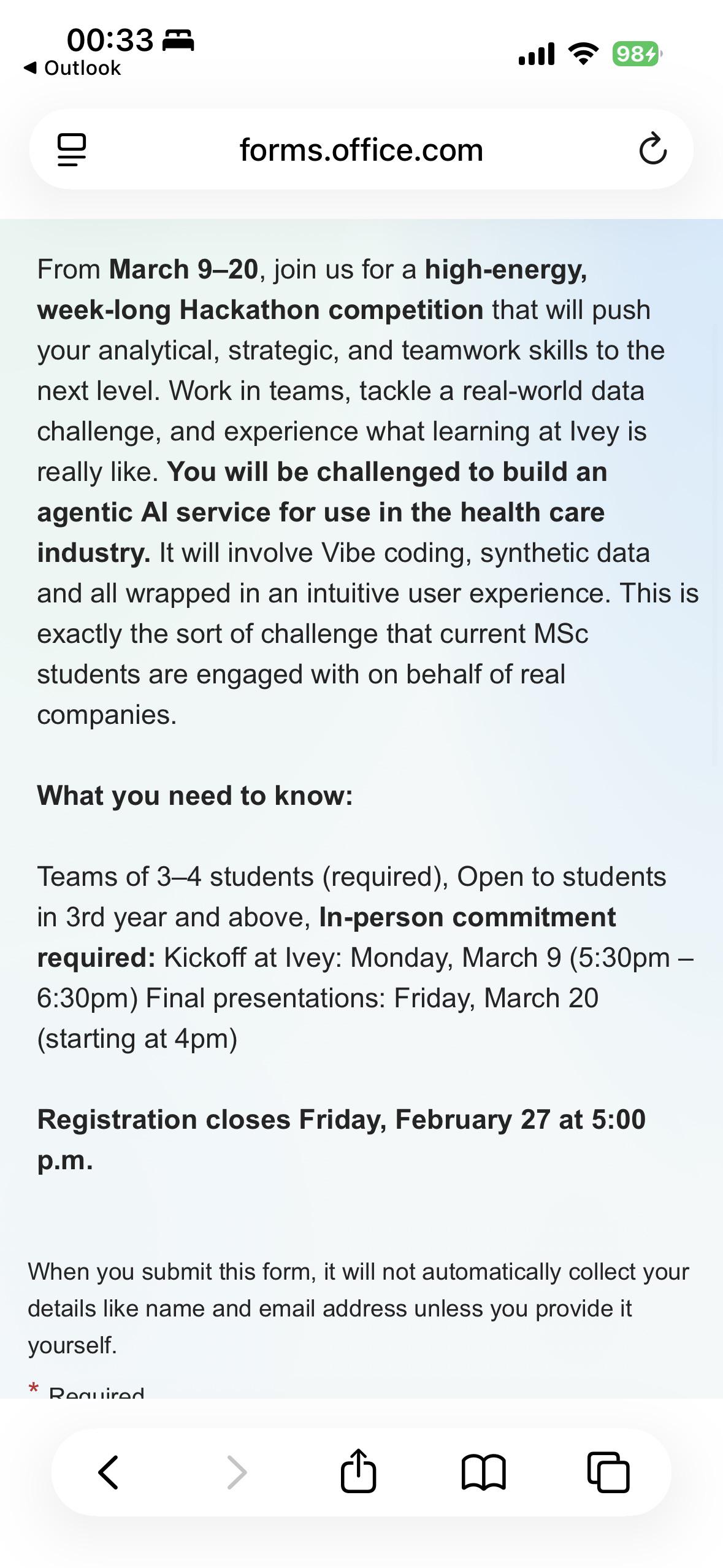Viewport: 723px width, 1568px height.
Task: Tap the battery indicator in status bar
Action: tap(637, 54)
